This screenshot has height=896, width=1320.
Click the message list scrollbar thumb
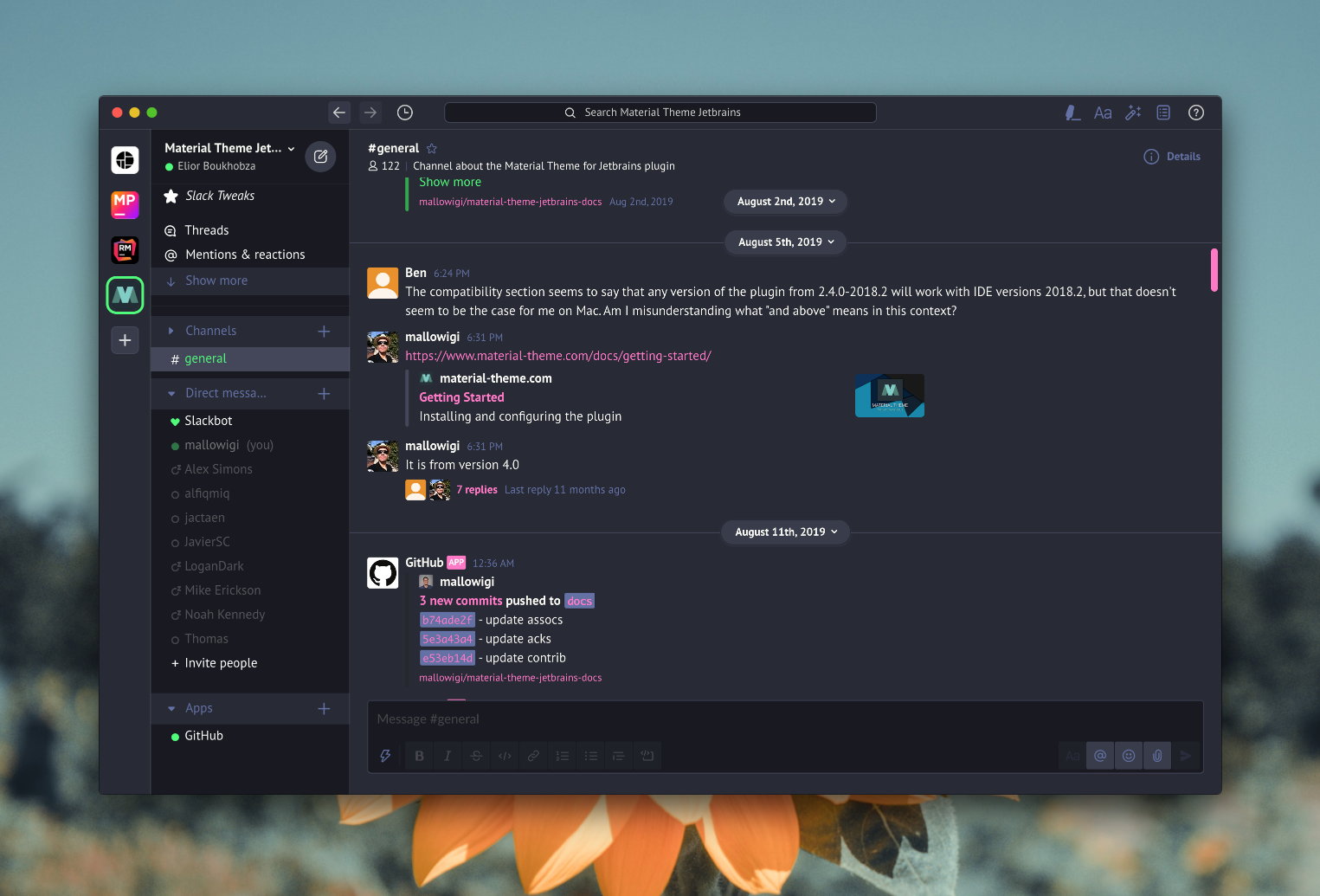coord(1214,270)
